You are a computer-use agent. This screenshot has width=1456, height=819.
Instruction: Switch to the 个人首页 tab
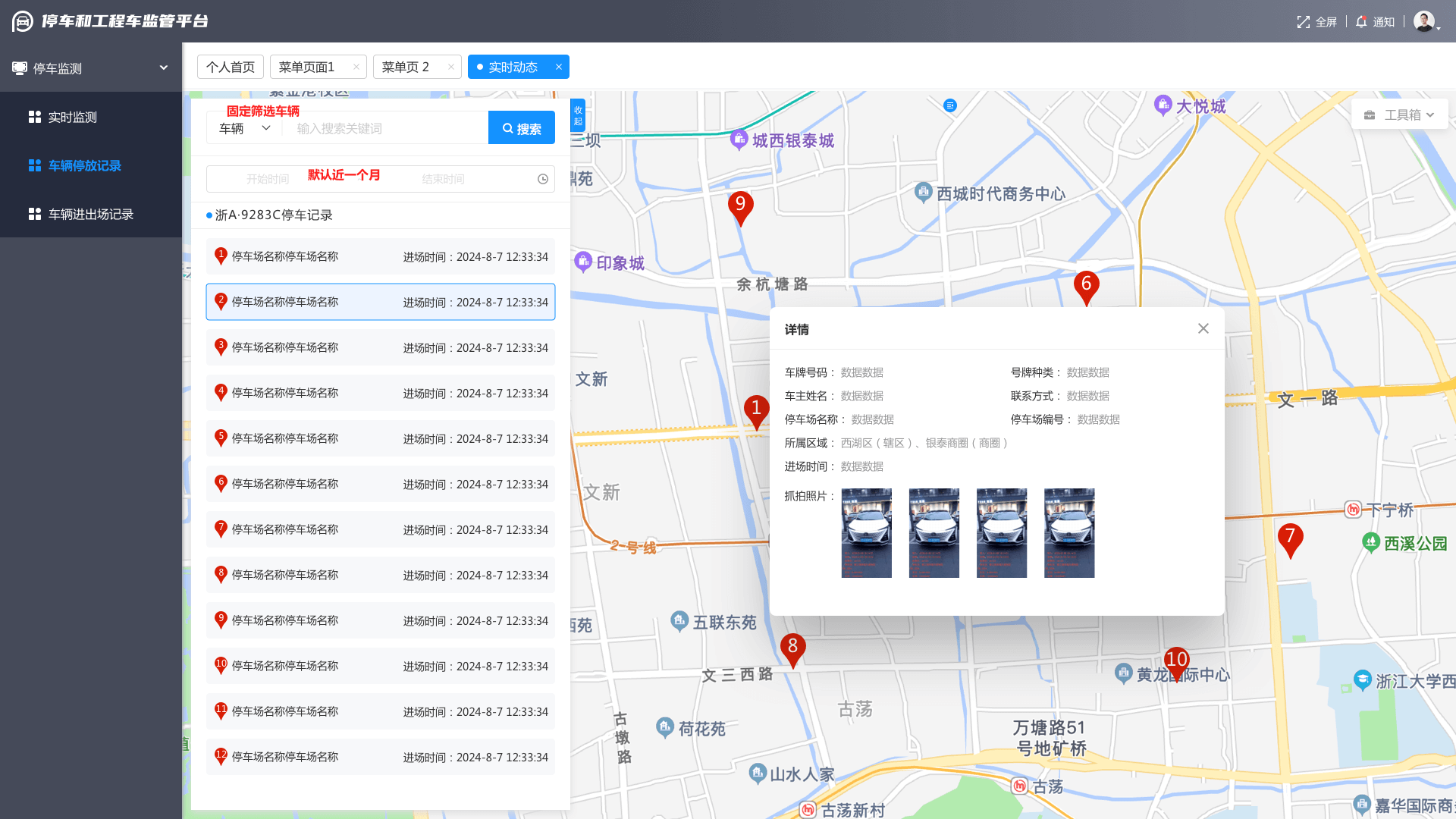coord(230,67)
